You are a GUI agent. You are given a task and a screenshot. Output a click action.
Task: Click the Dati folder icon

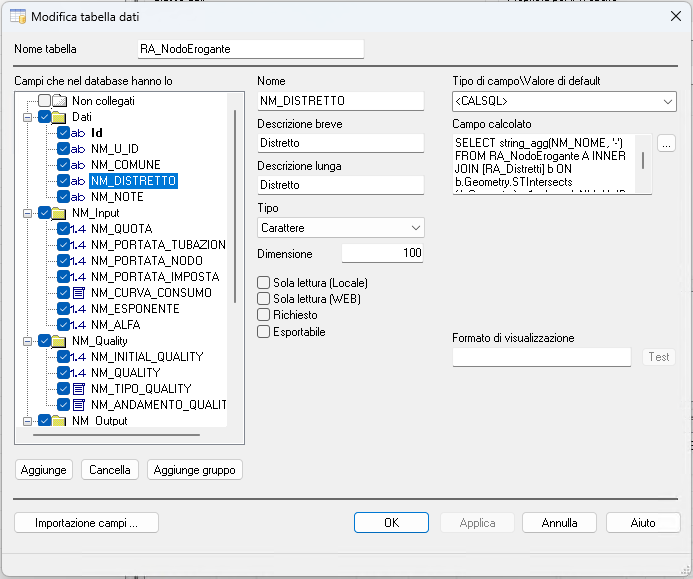[60, 117]
